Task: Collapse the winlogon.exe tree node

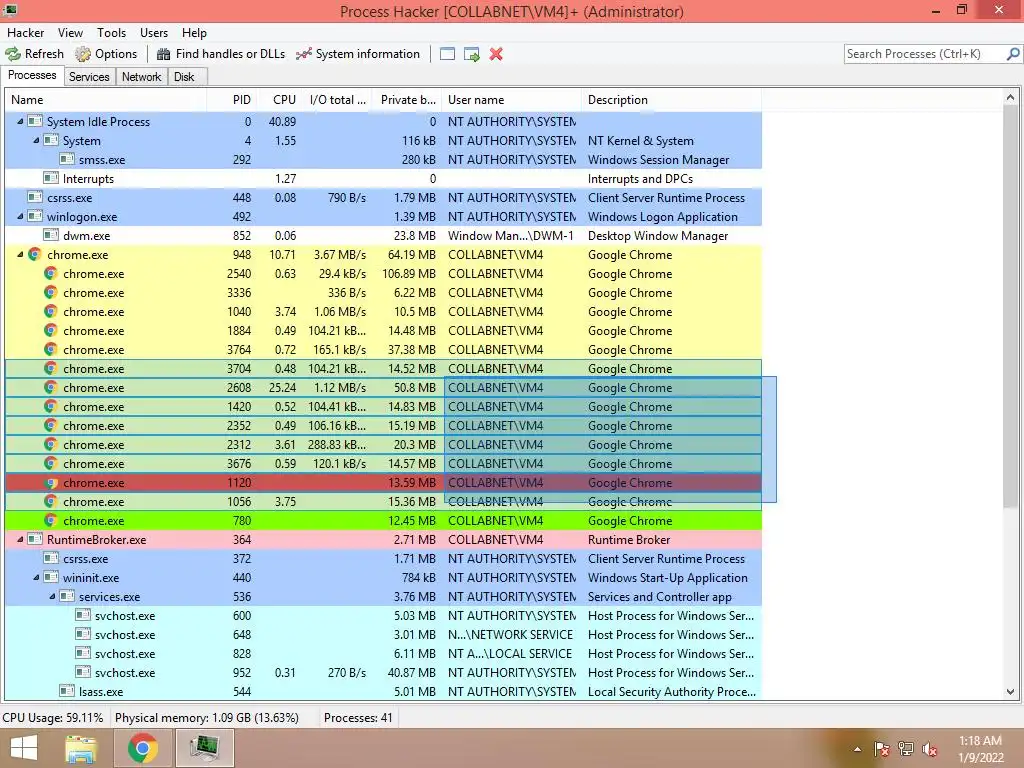Action: (x=20, y=217)
